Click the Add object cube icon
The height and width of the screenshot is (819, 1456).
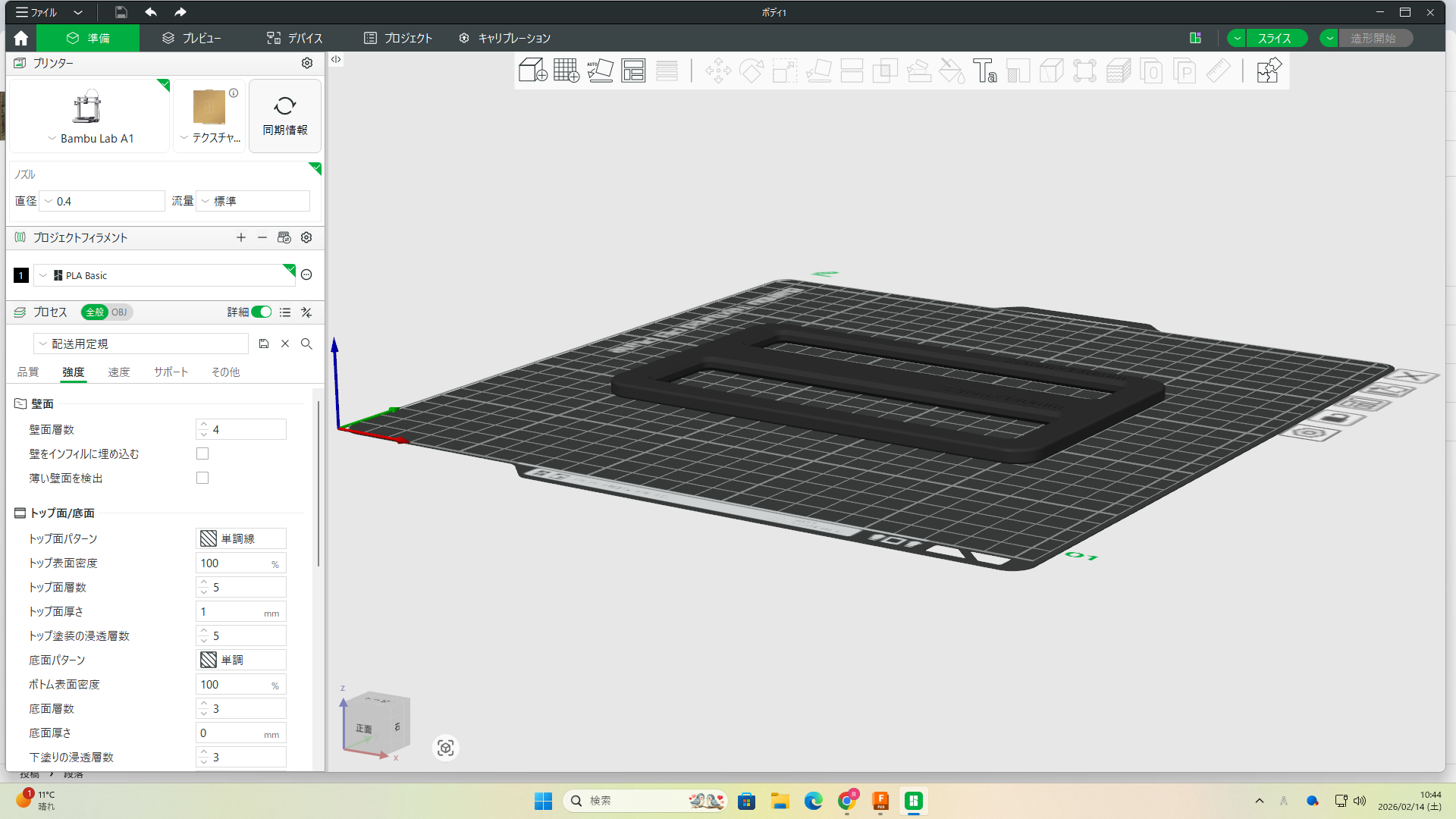tap(532, 71)
